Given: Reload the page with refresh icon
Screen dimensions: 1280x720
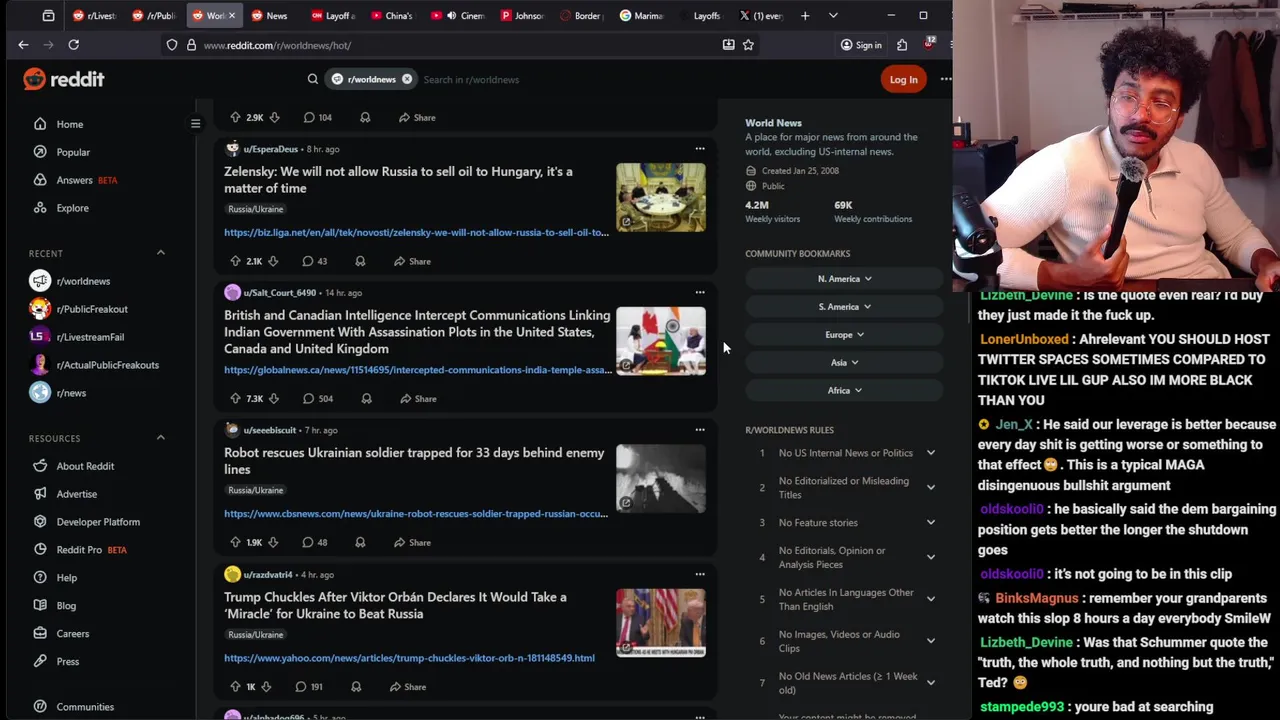Looking at the screenshot, I should 73,45.
